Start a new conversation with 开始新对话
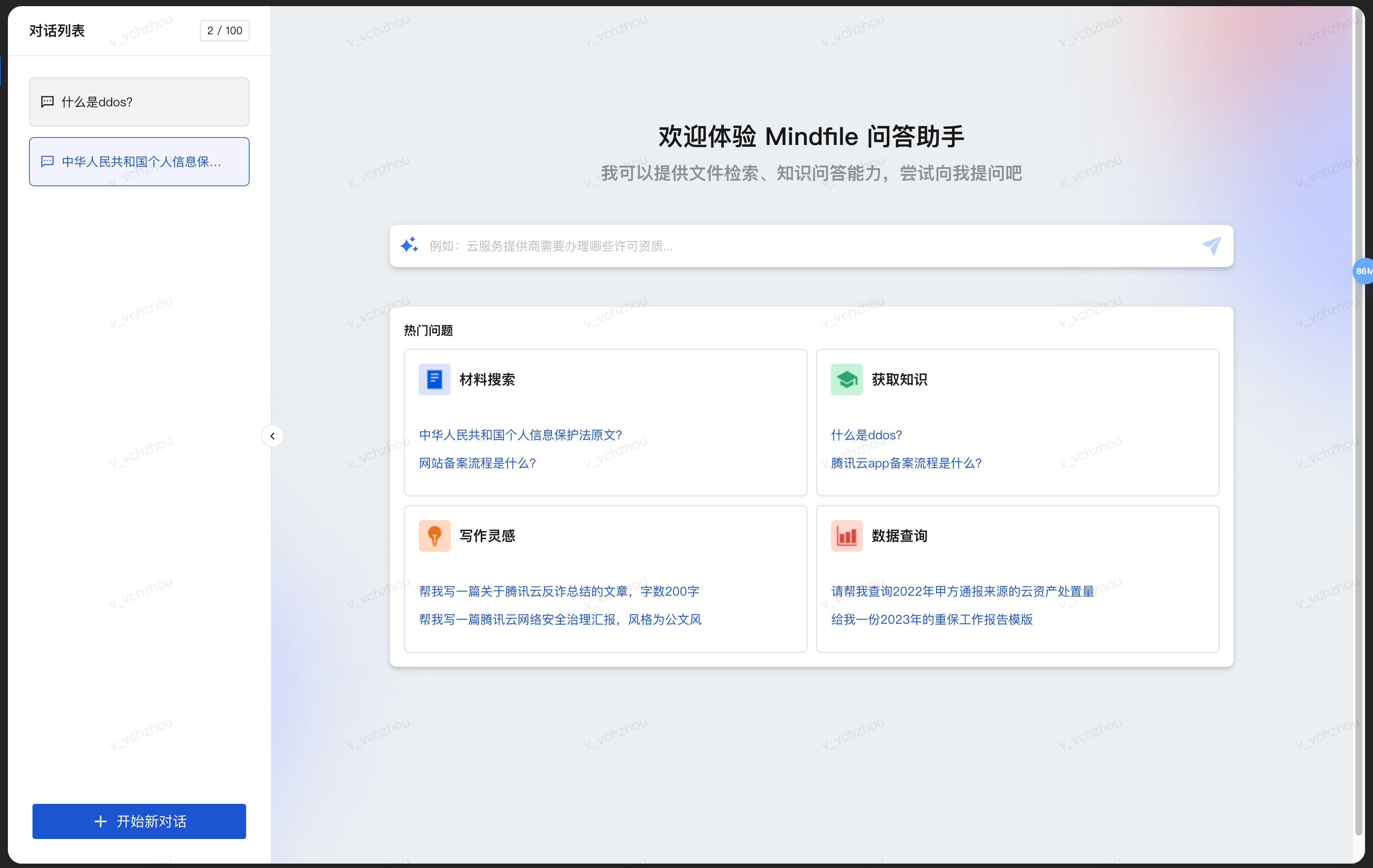Image resolution: width=1373 pixels, height=868 pixels. pyautogui.click(x=139, y=821)
